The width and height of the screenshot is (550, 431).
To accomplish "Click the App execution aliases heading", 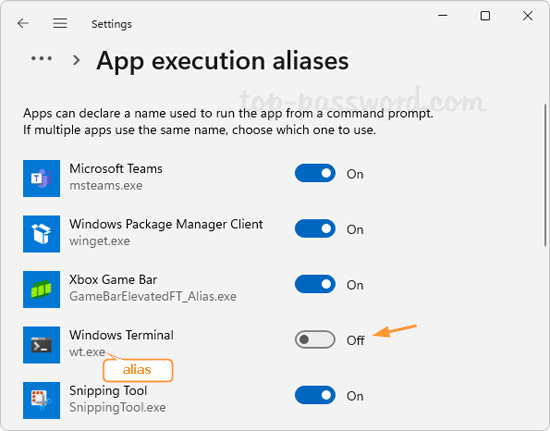I will coord(223,61).
